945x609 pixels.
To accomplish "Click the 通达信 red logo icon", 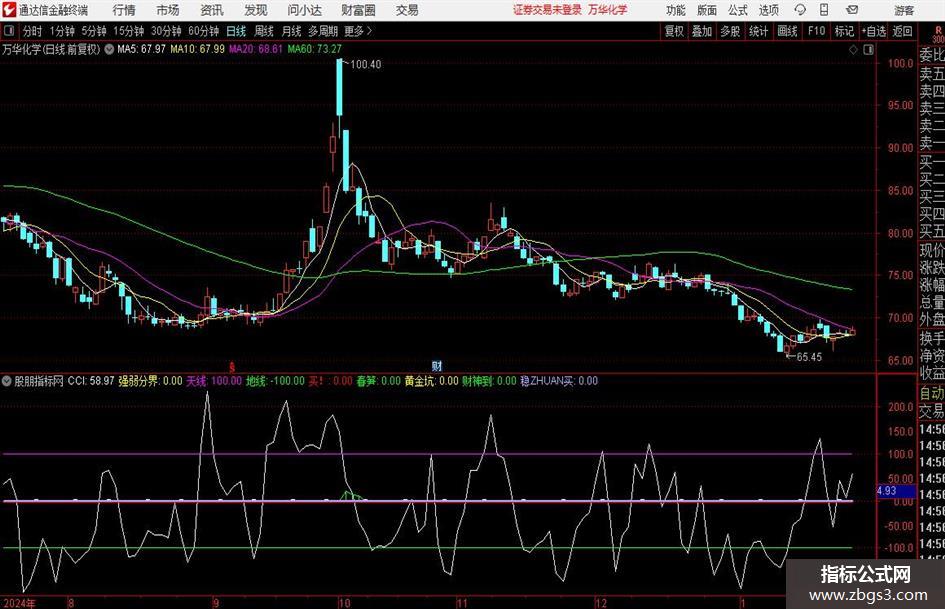I will pyautogui.click(x=8, y=10).
